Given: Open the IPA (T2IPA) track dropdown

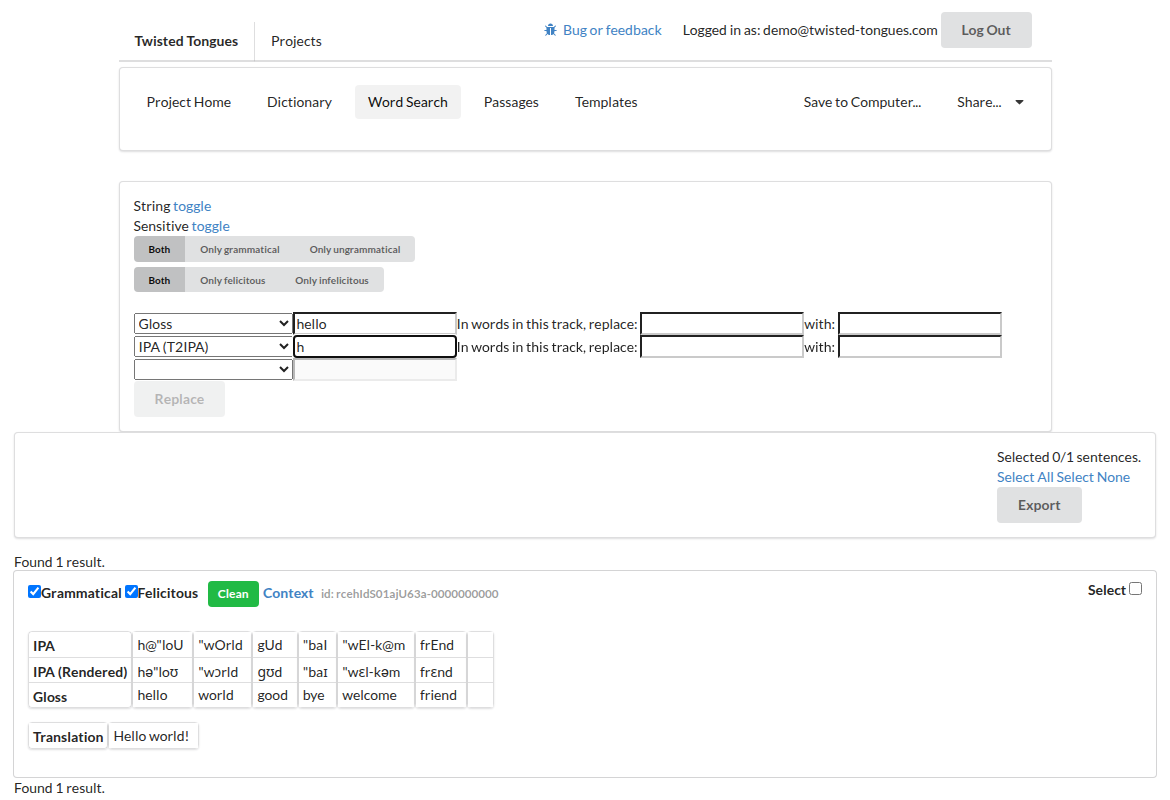Looking at the screenshot, I should (213, 347).
